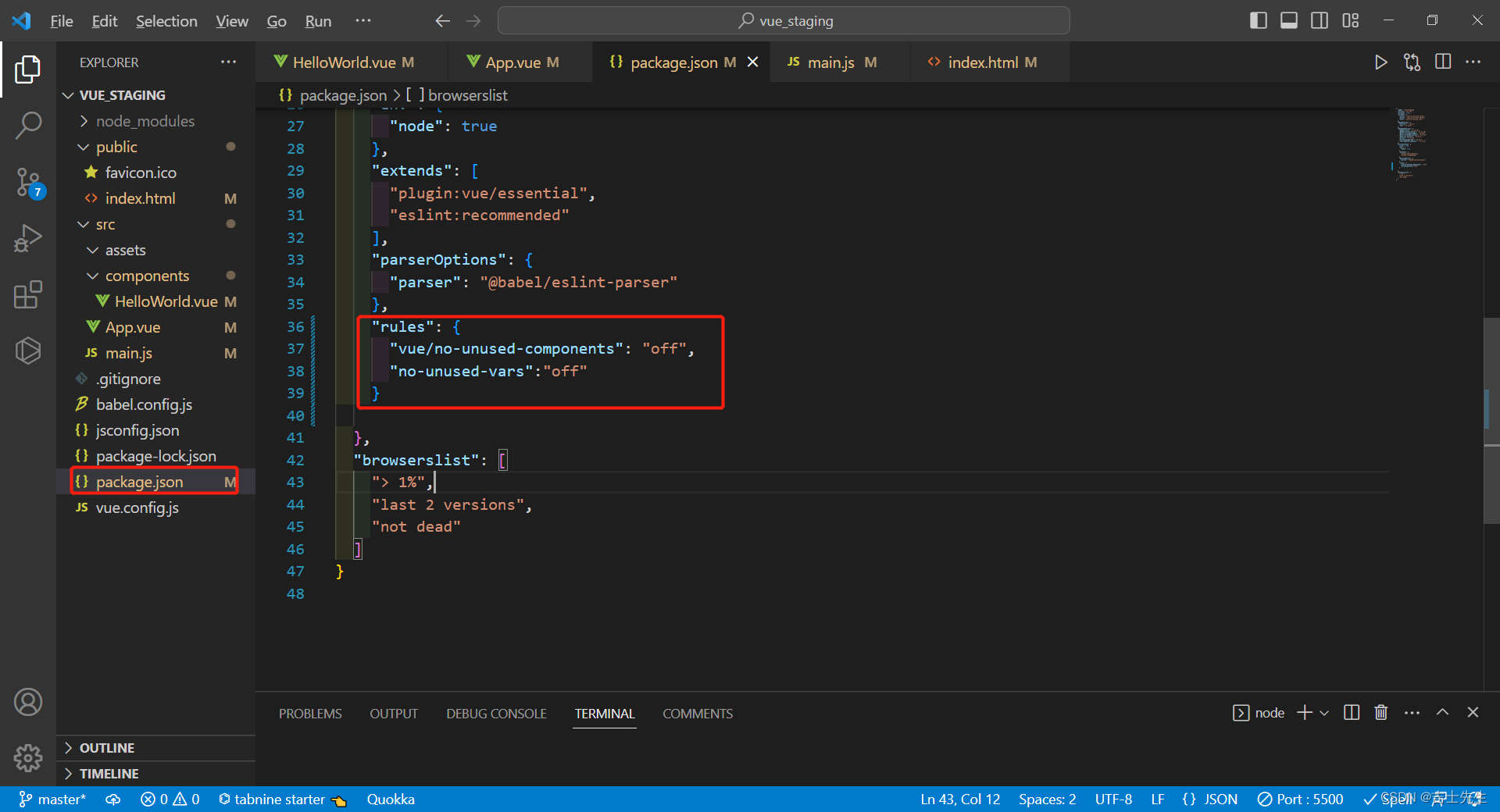Image resolution: width=1500 pixels, height=812 pixels.
Task: Open the File menu
Action: click(x=62, y=21)
